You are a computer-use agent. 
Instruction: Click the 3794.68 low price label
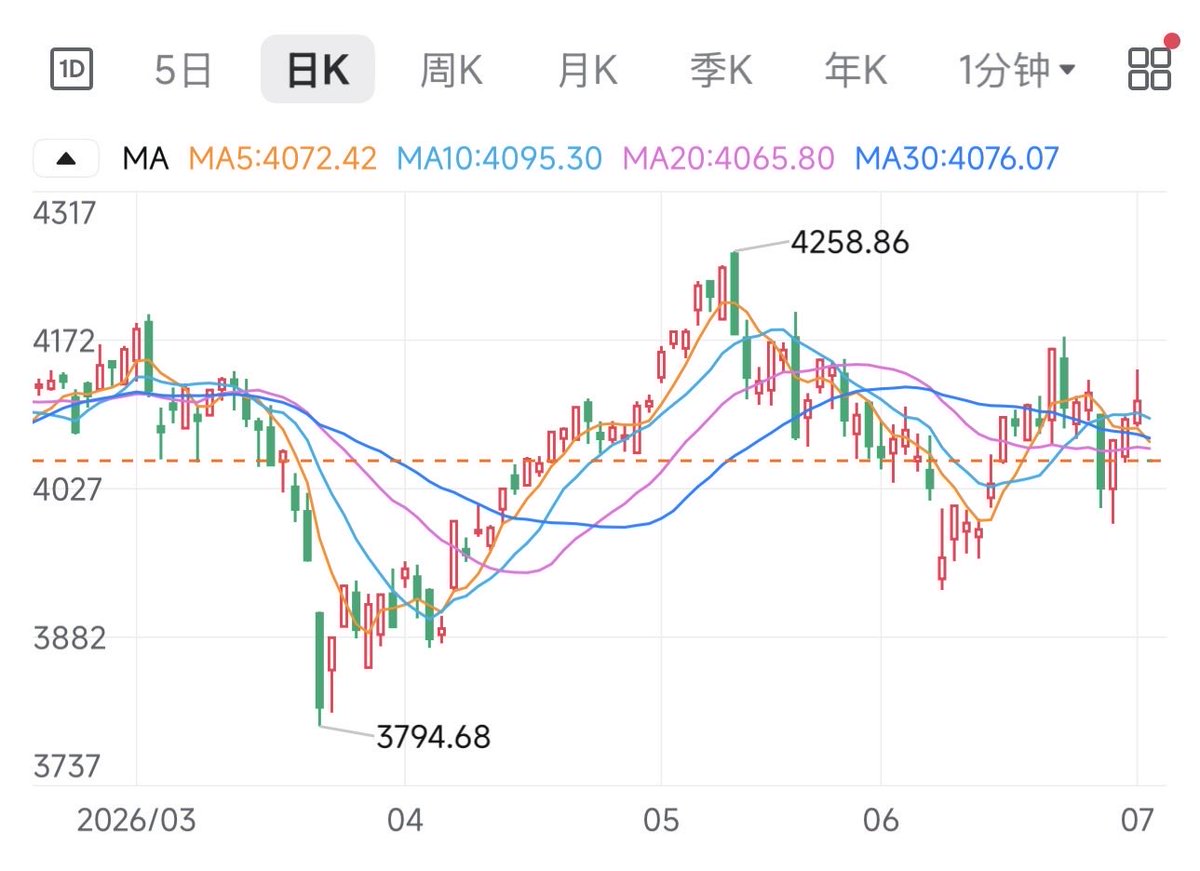(x=433, y=738)
